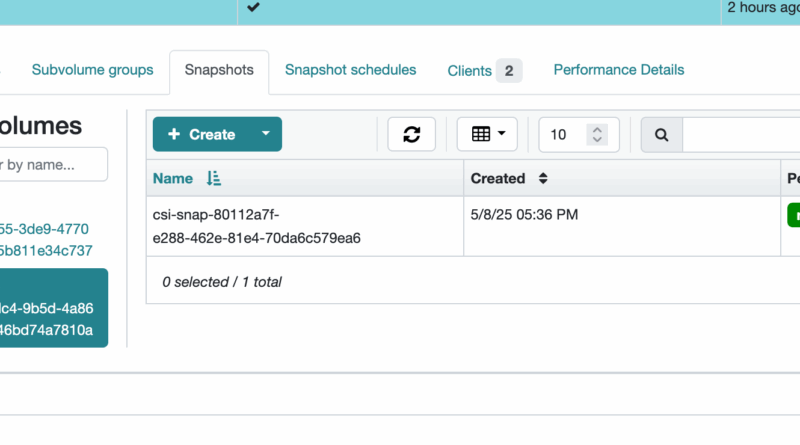Click the '0 selected / 1 total' footer text
The image size is (800, 445).
(x=222, y=282)
